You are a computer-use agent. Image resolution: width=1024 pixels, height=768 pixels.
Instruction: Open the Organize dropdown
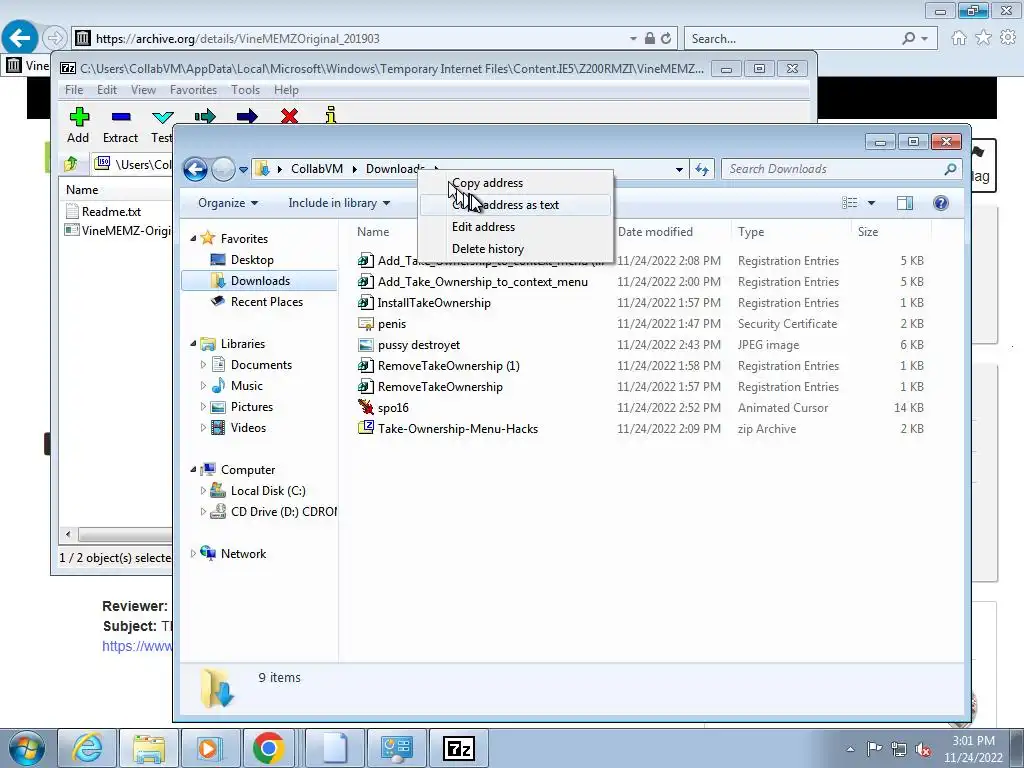[x=228, y=203]
